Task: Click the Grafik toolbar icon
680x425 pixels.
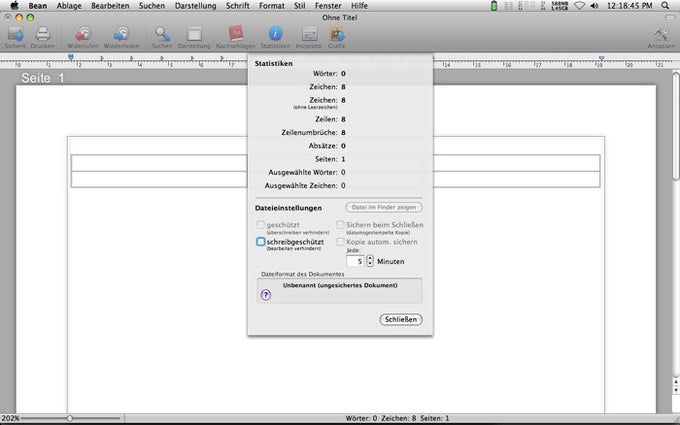Action: [x=337, y=34]
